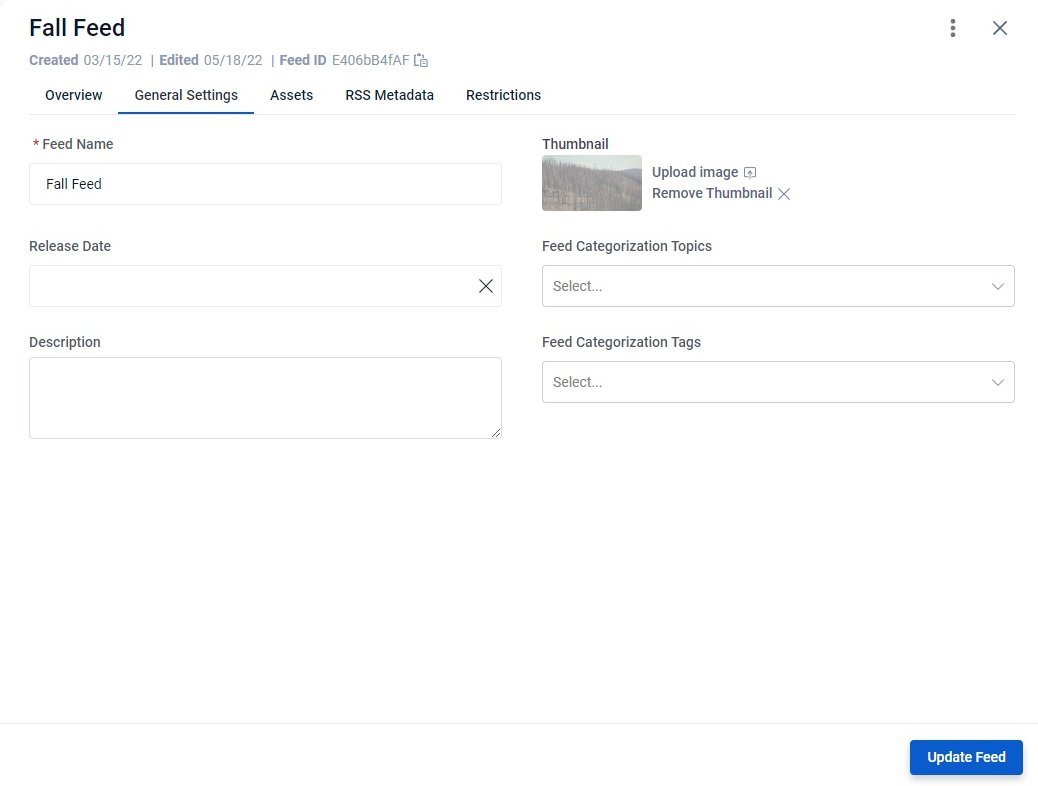Click inside the Feed Name field
Viewport: 1038px width, 786px height.
(265, 184)
